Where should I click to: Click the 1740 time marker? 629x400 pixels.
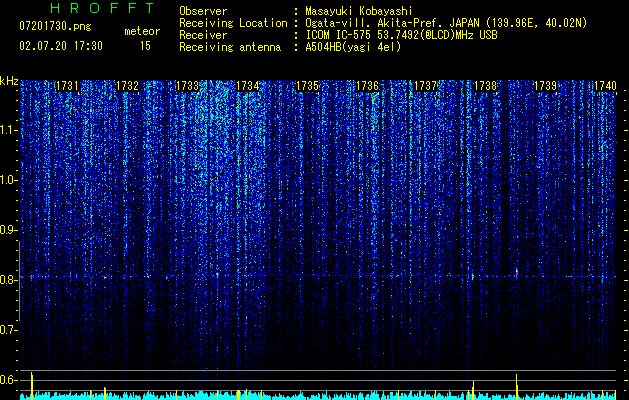click(x=605, y=85)
